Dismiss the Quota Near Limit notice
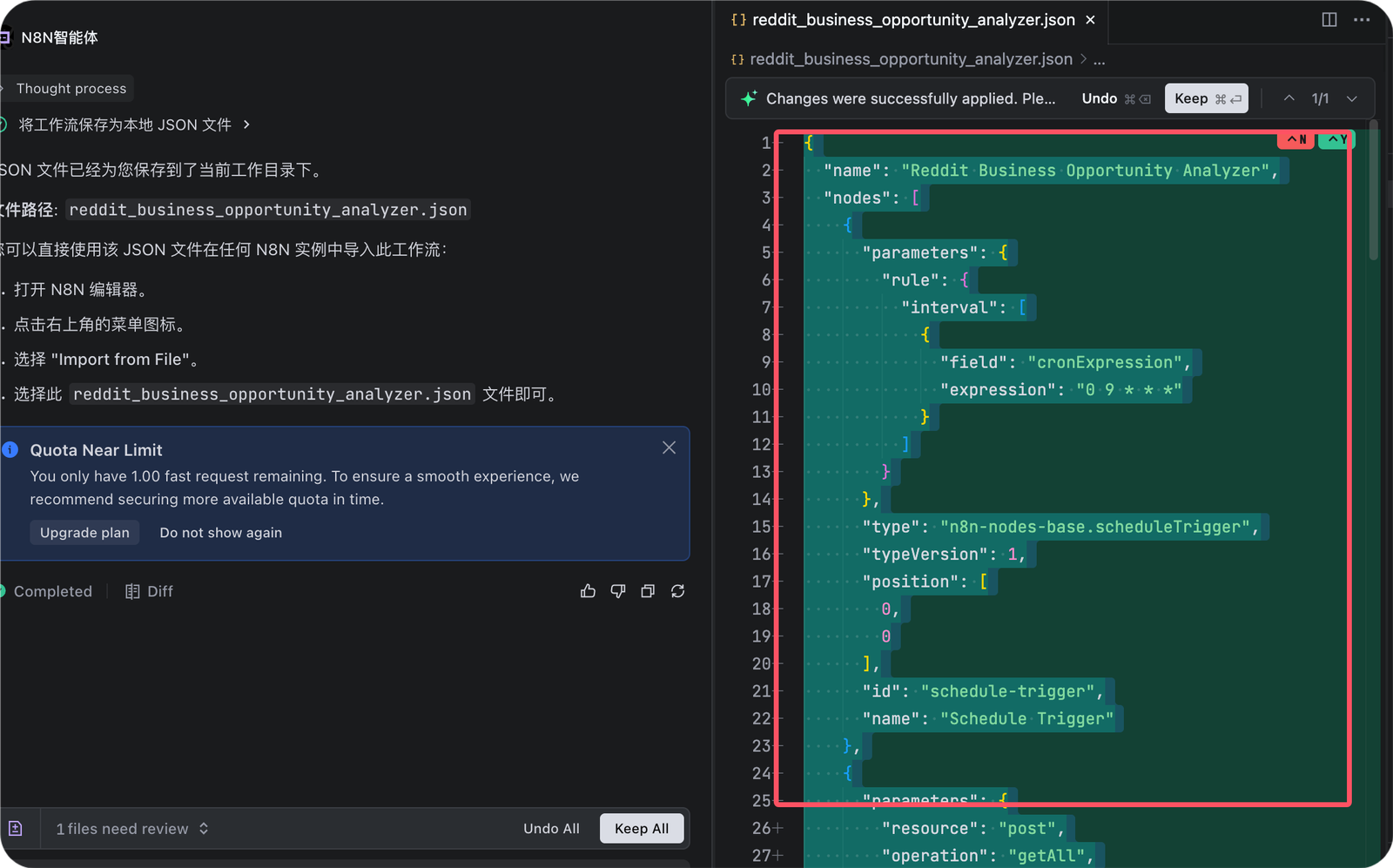The width and height of the screenshot is (1393, 868). (x=669, y=447)
